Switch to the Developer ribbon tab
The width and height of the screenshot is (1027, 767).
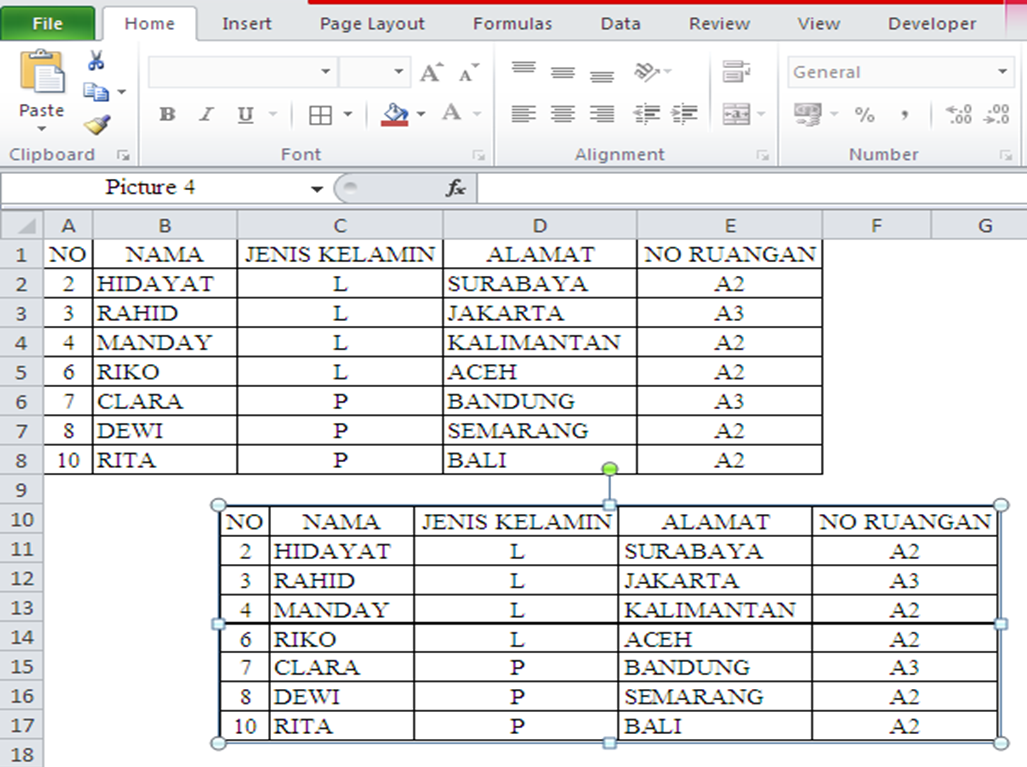[x=930, y=22]
